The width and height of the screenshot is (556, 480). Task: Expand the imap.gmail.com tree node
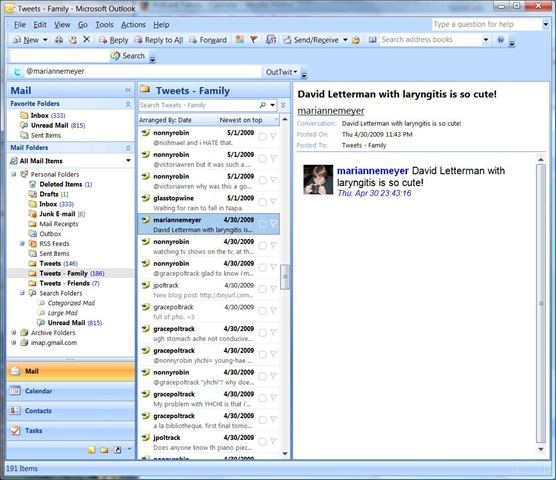[x=14, y=342]
